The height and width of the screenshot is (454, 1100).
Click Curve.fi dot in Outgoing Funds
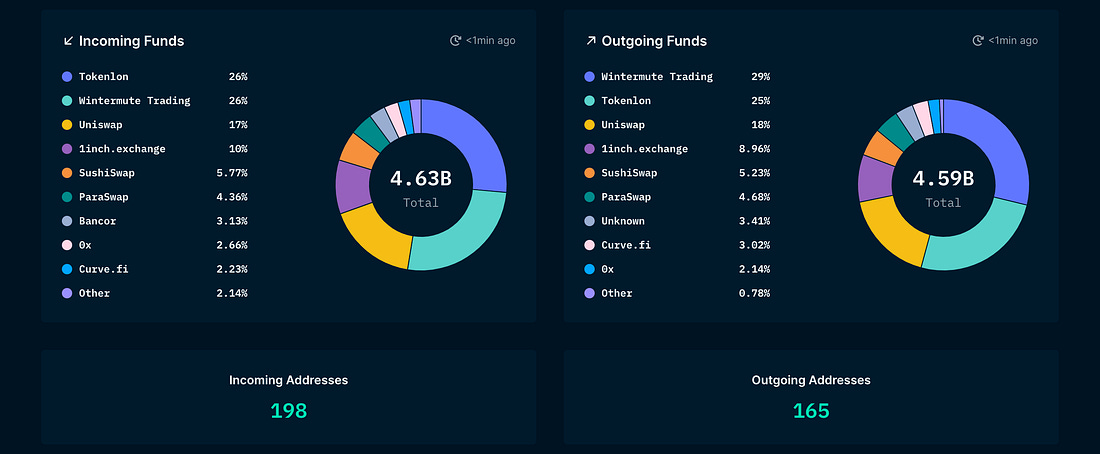coord(590,245)
